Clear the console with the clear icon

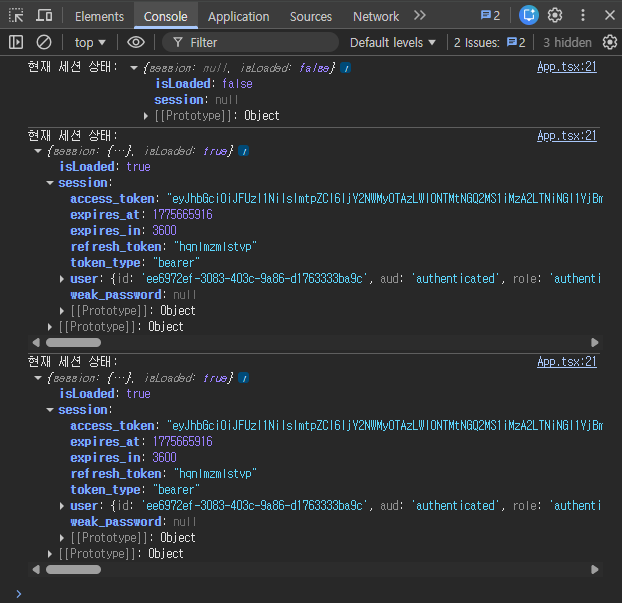tap(44, 42)
